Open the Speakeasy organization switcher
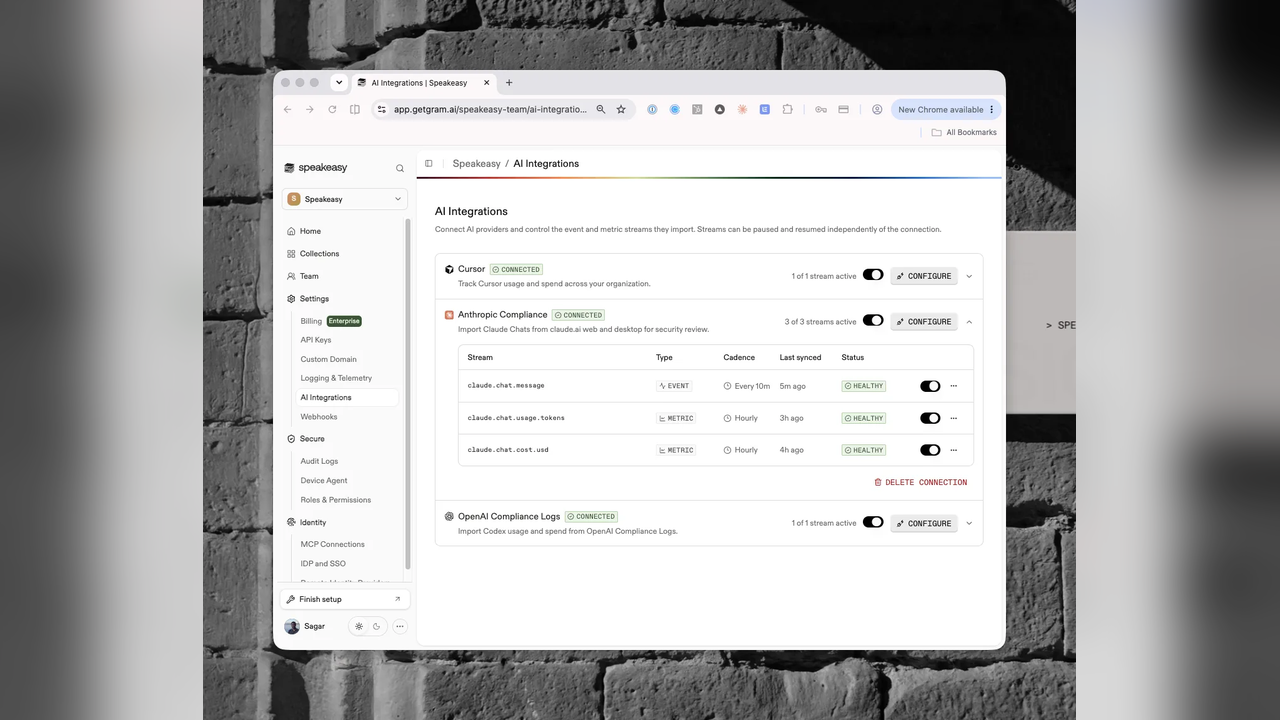This screenshot has width=1280, height=720. 345,199
